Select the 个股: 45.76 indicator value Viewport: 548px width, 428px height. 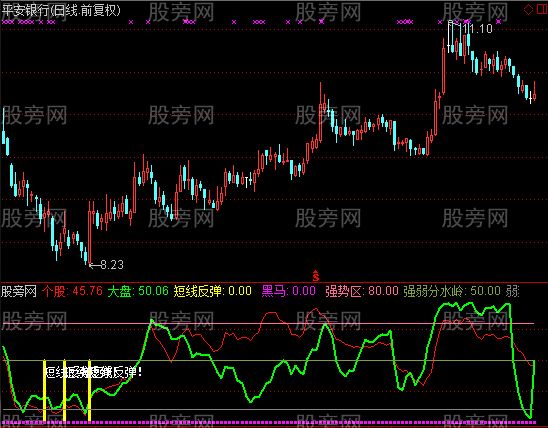coord(72,291)
